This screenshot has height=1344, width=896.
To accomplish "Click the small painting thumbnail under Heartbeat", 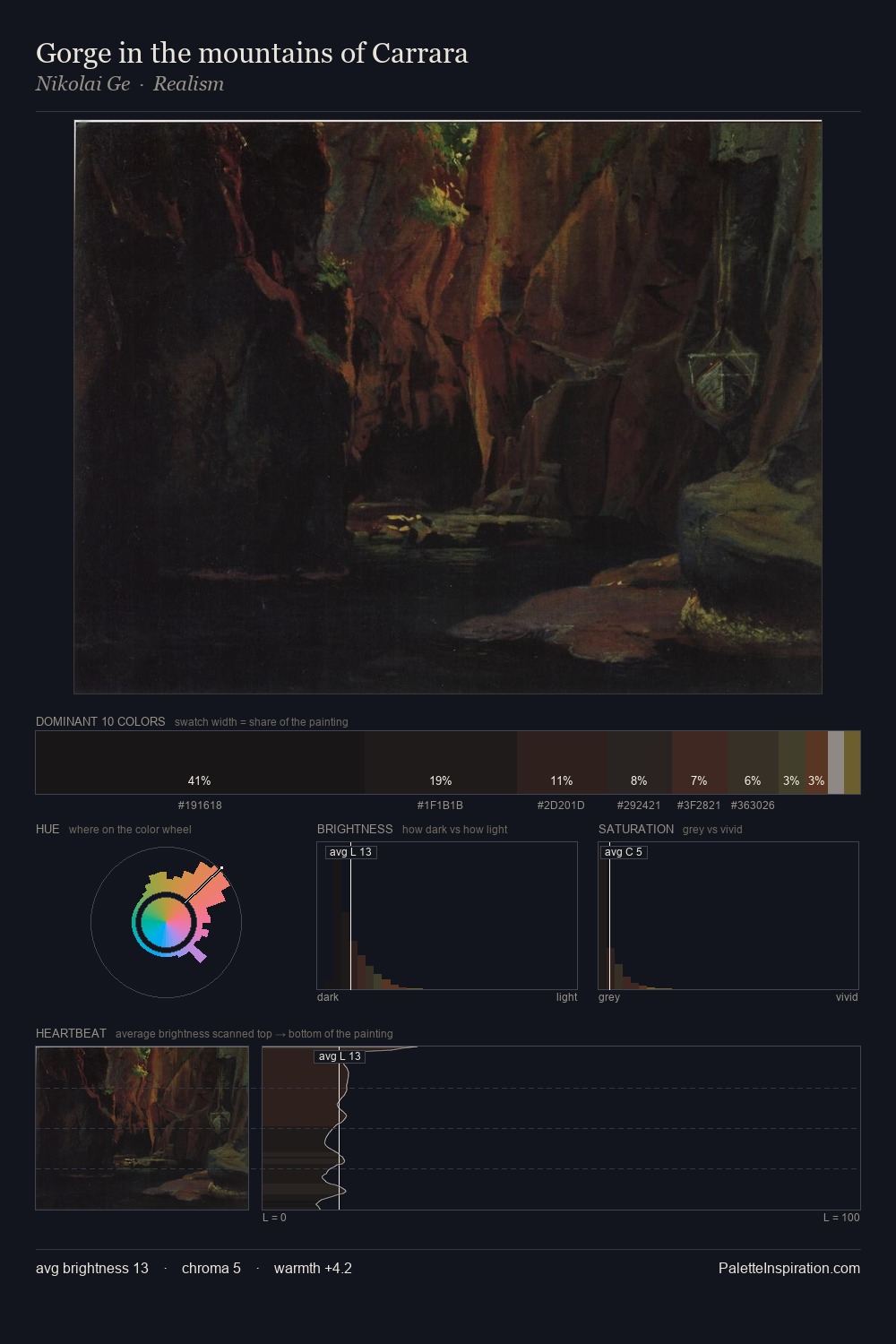I will [x=142, y=1128].
